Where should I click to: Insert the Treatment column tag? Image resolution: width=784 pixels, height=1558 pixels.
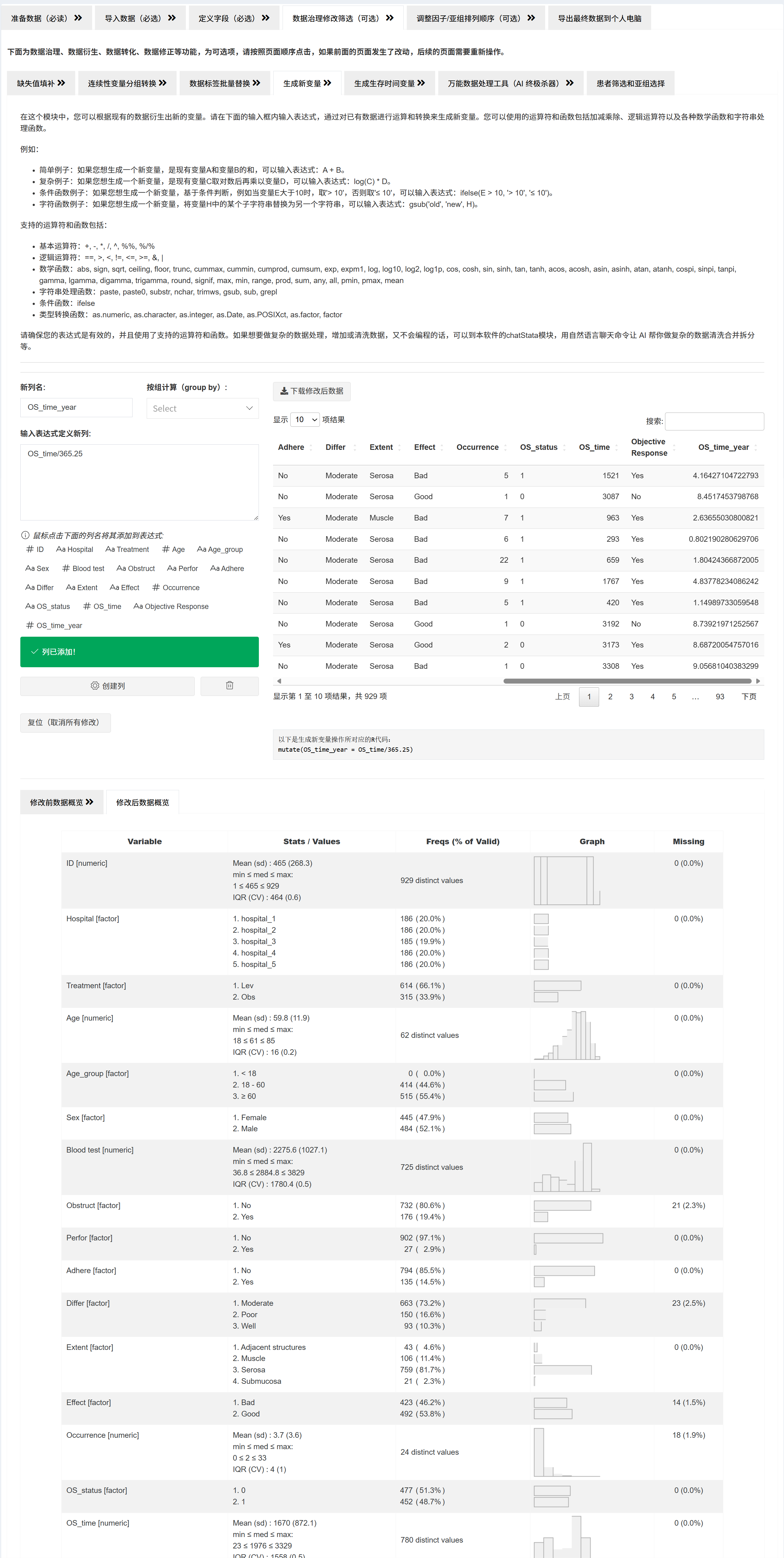(127, 549)
